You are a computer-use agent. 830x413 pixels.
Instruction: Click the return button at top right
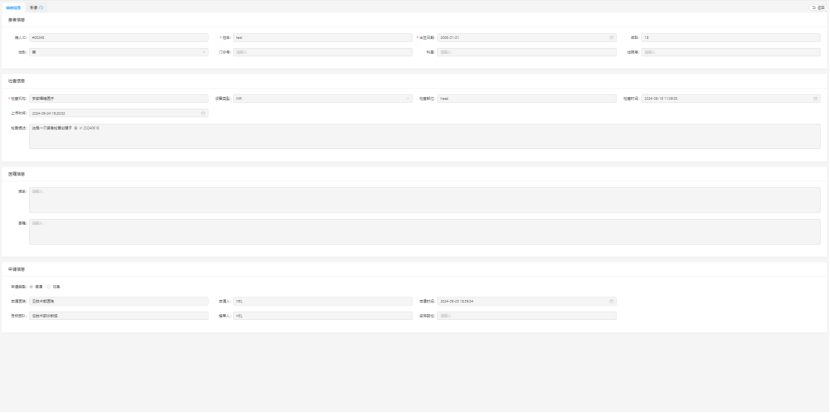tap(818, 7)
